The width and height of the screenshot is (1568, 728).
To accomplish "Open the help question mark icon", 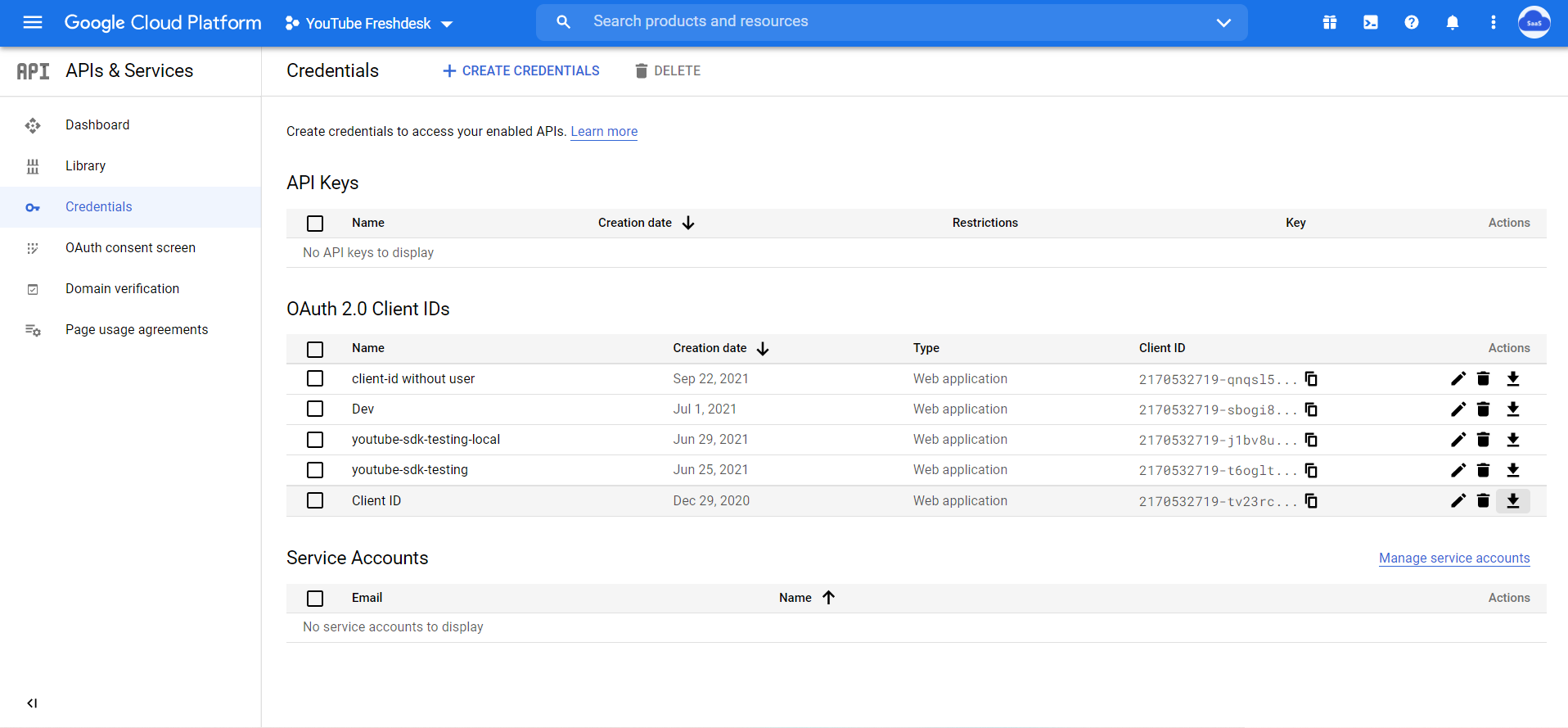I will pyautogui.click(x=1412, y=22).
